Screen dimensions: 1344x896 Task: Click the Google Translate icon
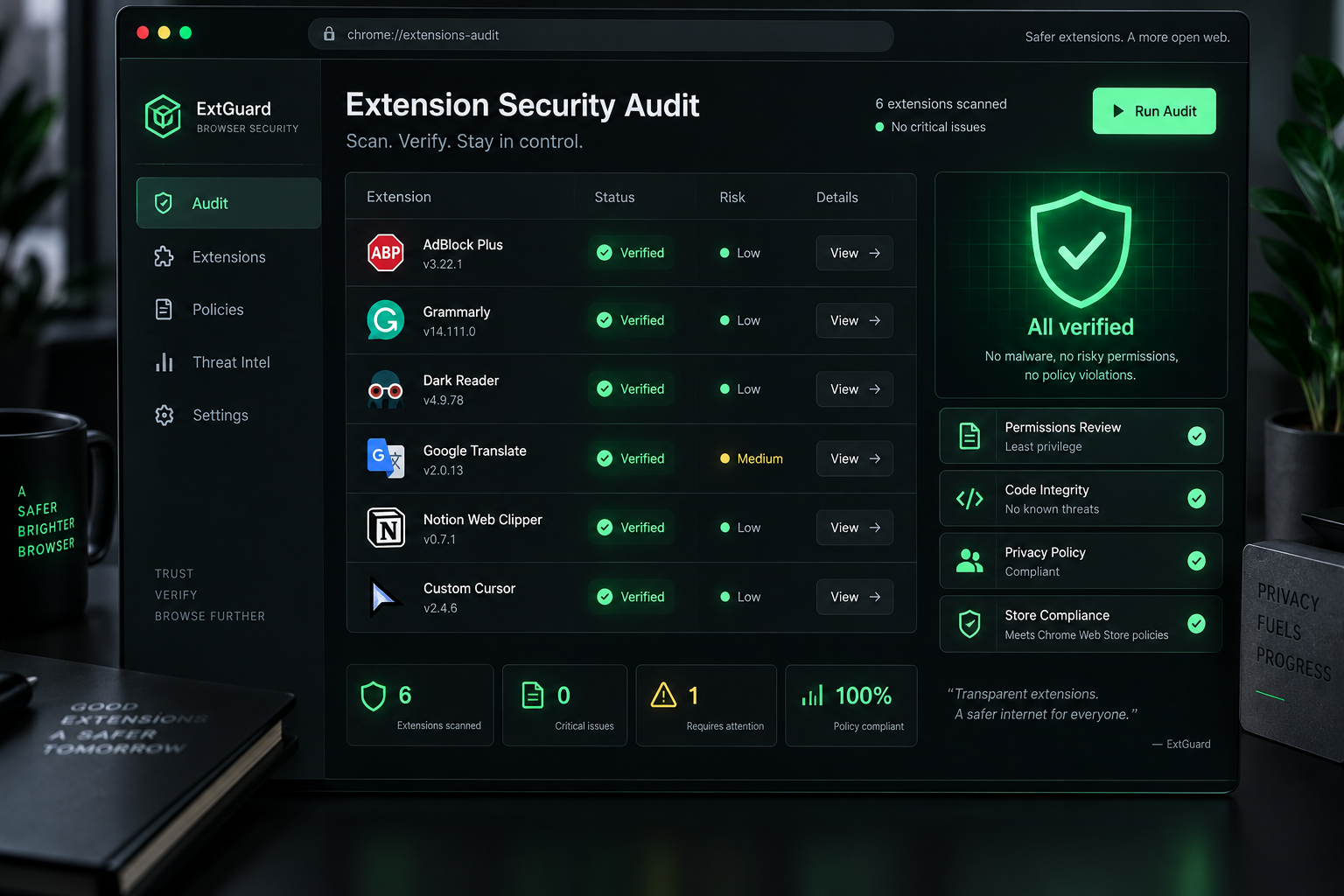[385, 458]
